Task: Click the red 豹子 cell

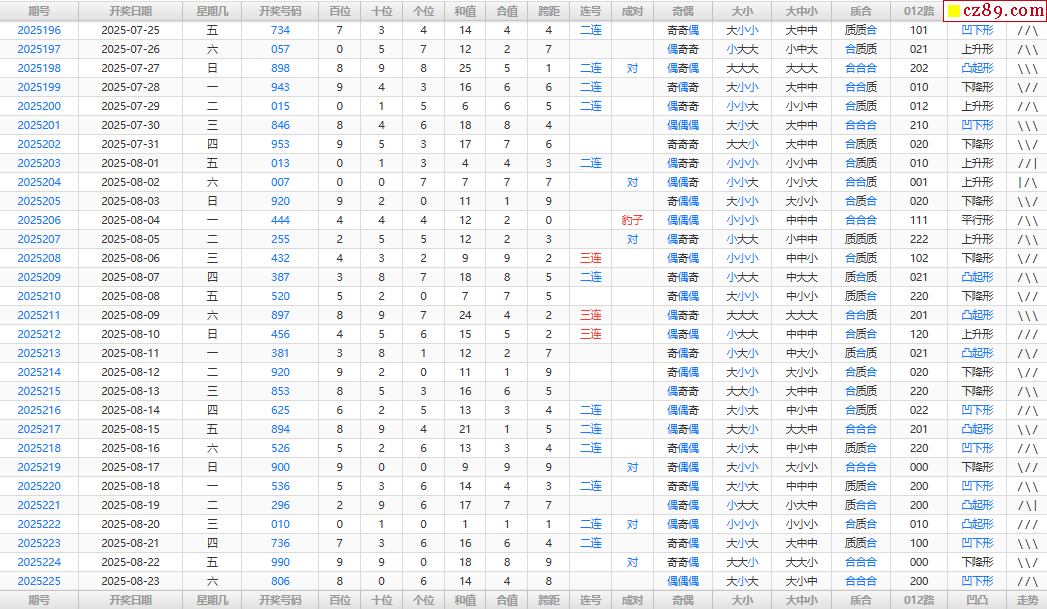Action: click(x=632, y=220)
